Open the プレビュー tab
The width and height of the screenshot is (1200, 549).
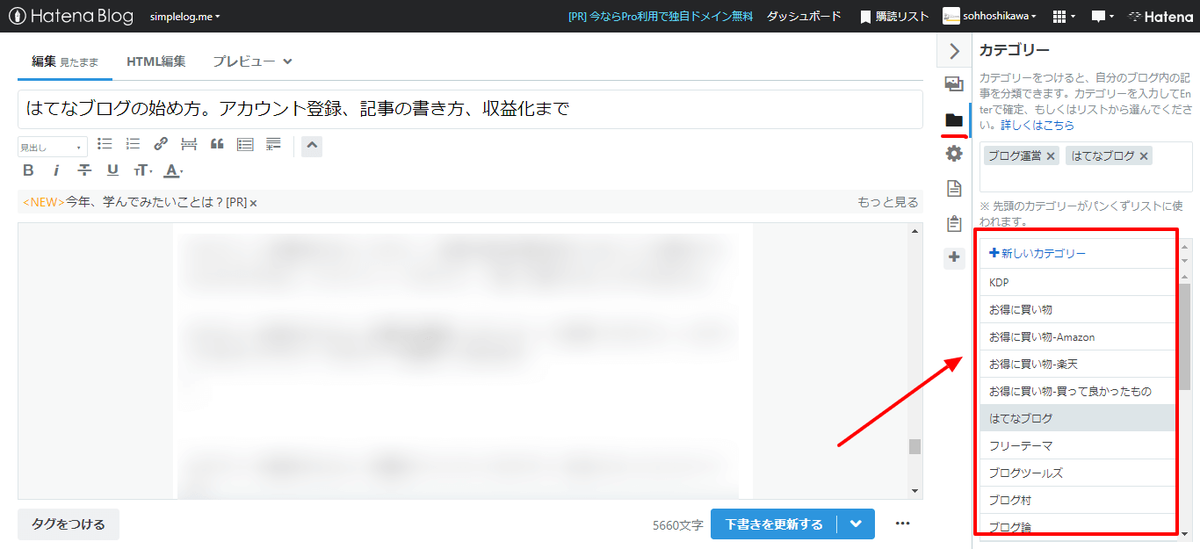243,61
